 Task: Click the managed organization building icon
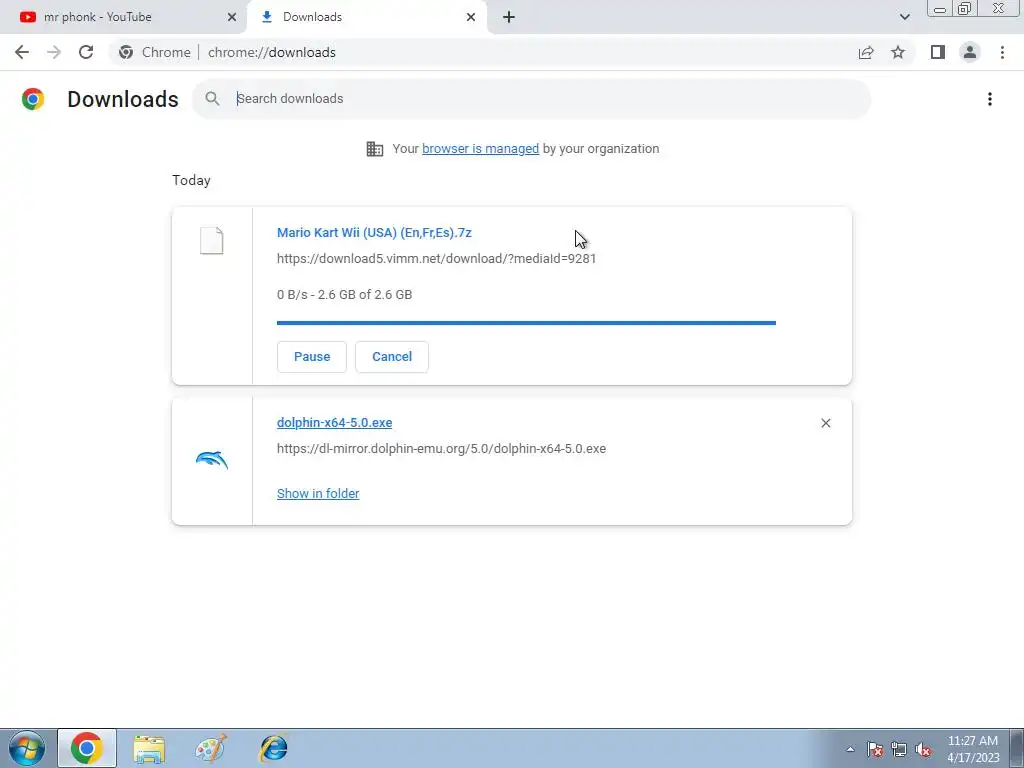point(375,149)
